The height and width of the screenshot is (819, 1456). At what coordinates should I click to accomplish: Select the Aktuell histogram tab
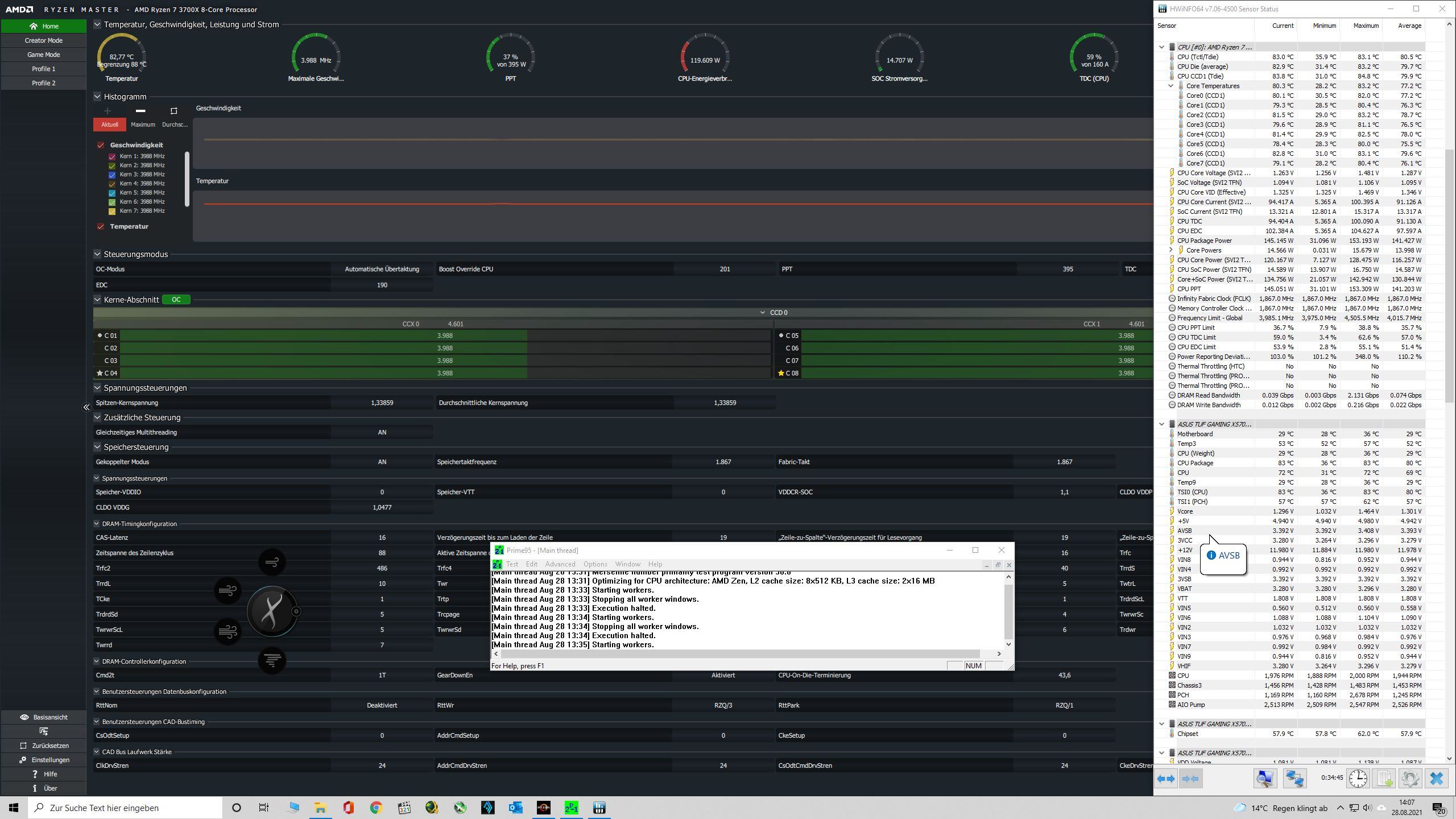tap(110, 125)
